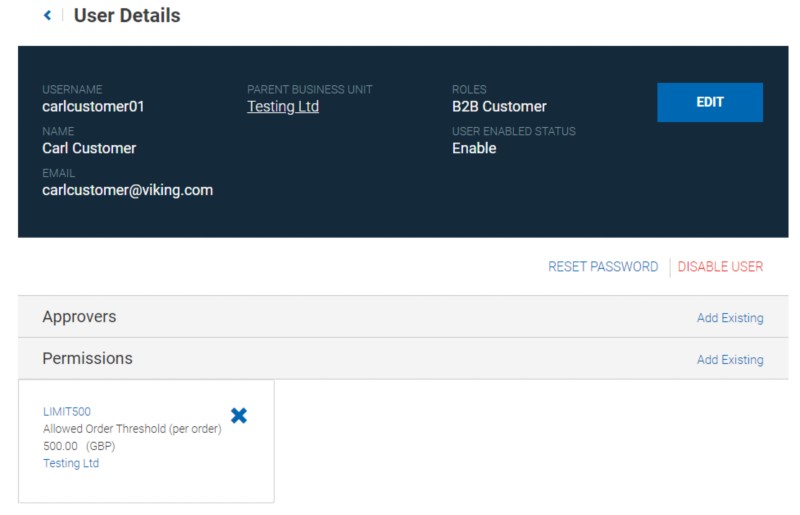Click the email carlcustomer@viking.com
This screenshot has width=800, height=515.
point(127,190)
